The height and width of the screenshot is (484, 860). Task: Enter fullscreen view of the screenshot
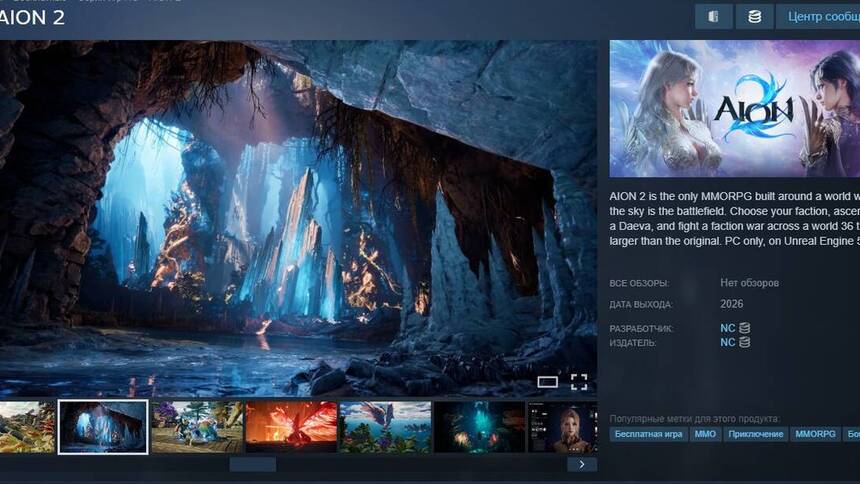point(578,381)
